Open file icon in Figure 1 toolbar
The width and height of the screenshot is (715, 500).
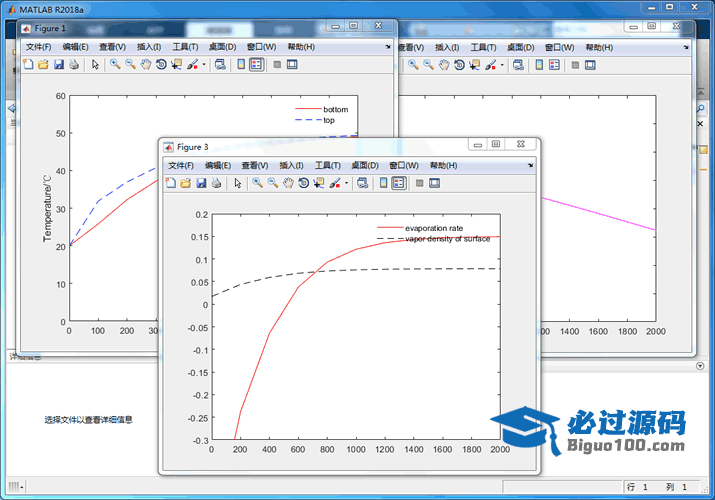coord(43,65)
